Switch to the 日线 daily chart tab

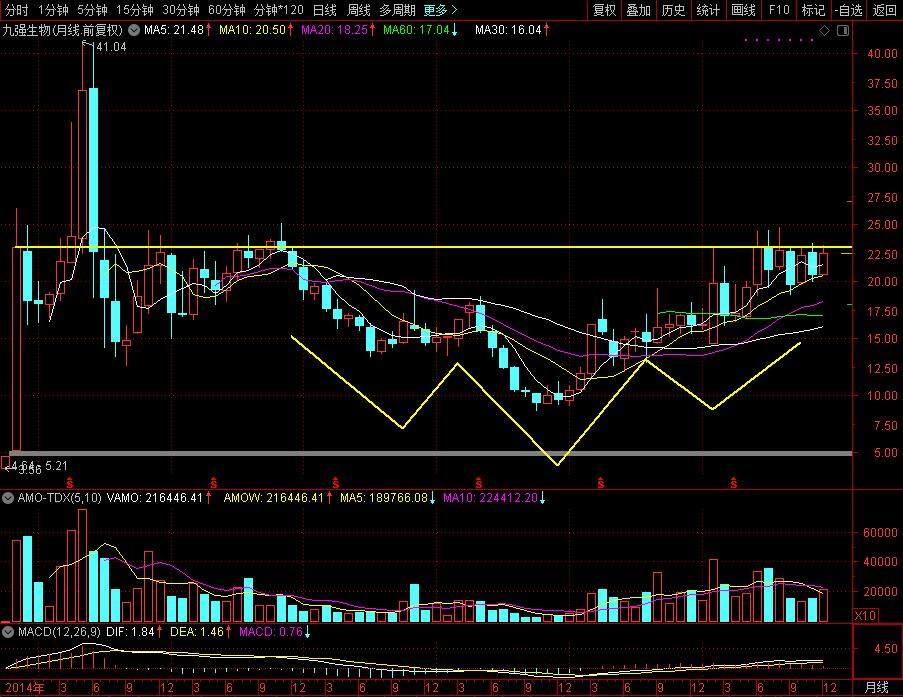click(x=325, y=10)
